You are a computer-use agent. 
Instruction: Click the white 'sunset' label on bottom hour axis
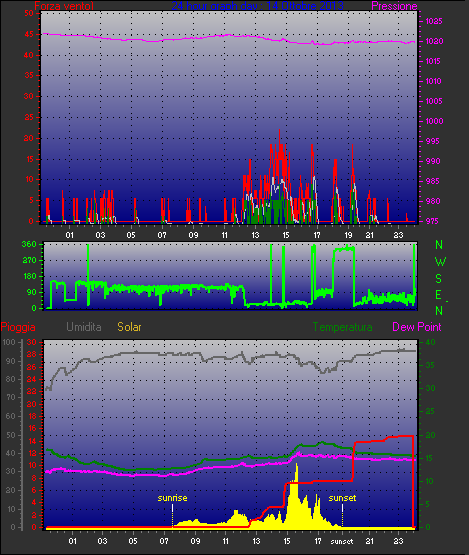342,541
